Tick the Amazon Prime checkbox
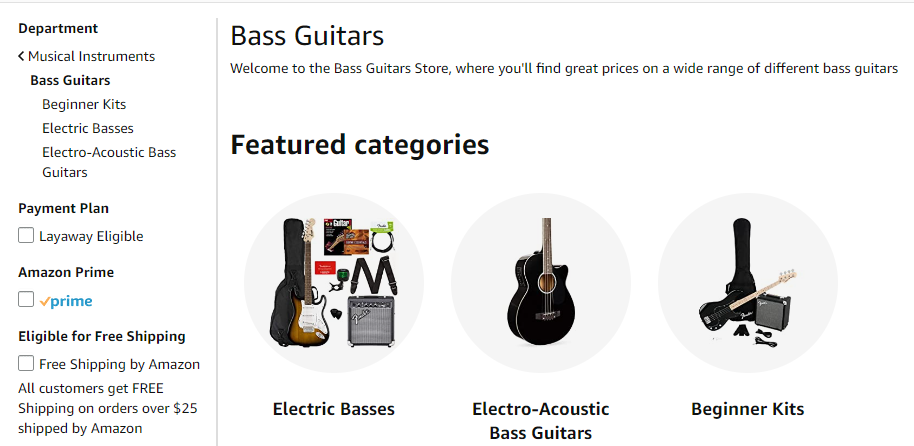 pyautogui.click(x=26, y=300)
